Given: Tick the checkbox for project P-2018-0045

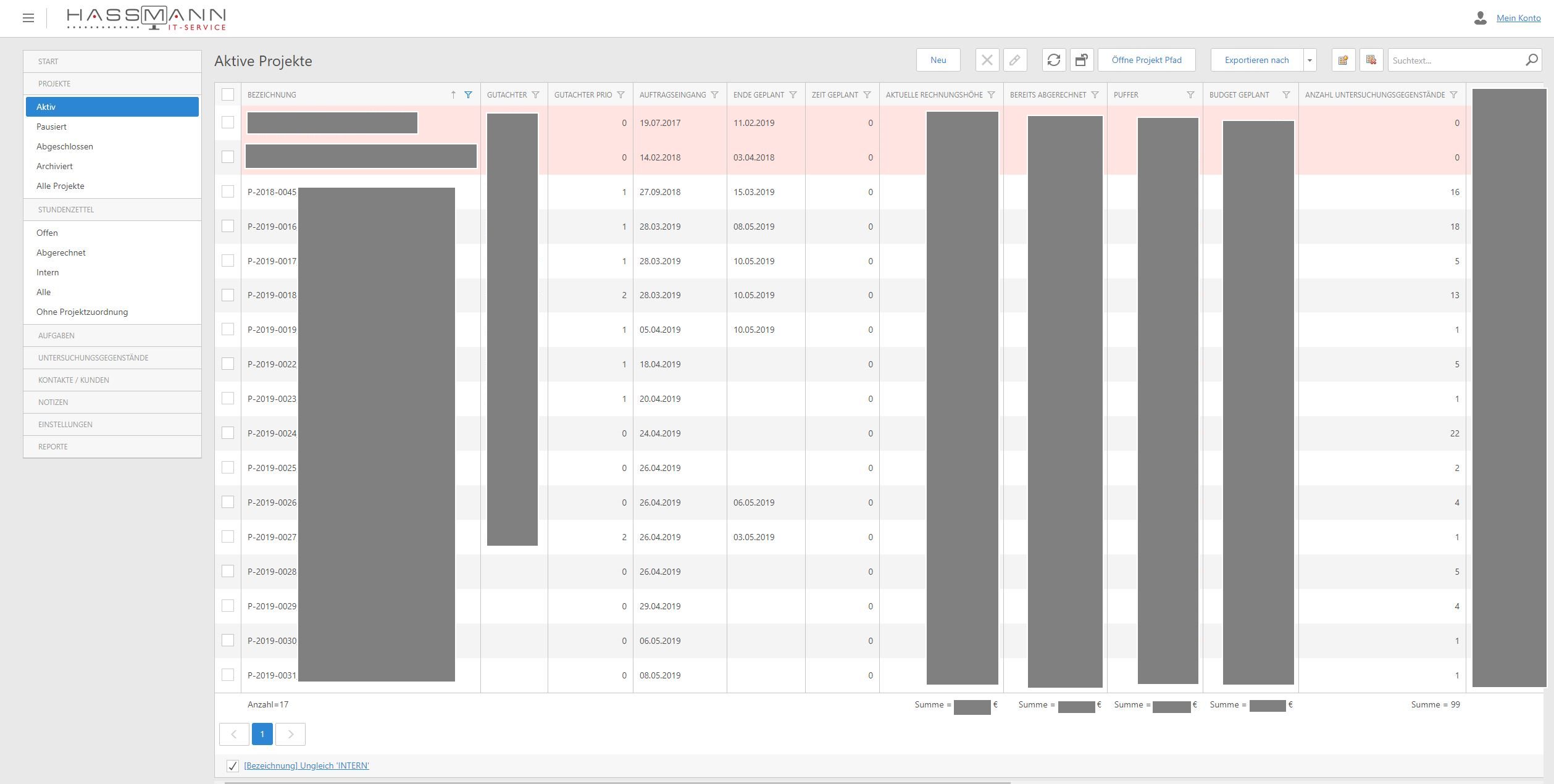Looking at the screenshot, I should (228, 191).
